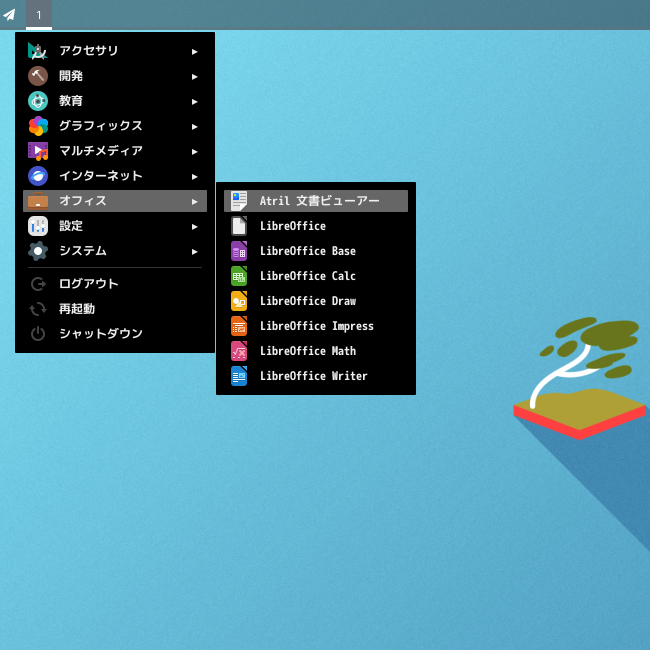The width and height of the screenshot is (650, 650).
Task: Click the オフィス submenu arrow
Action: 194,201
